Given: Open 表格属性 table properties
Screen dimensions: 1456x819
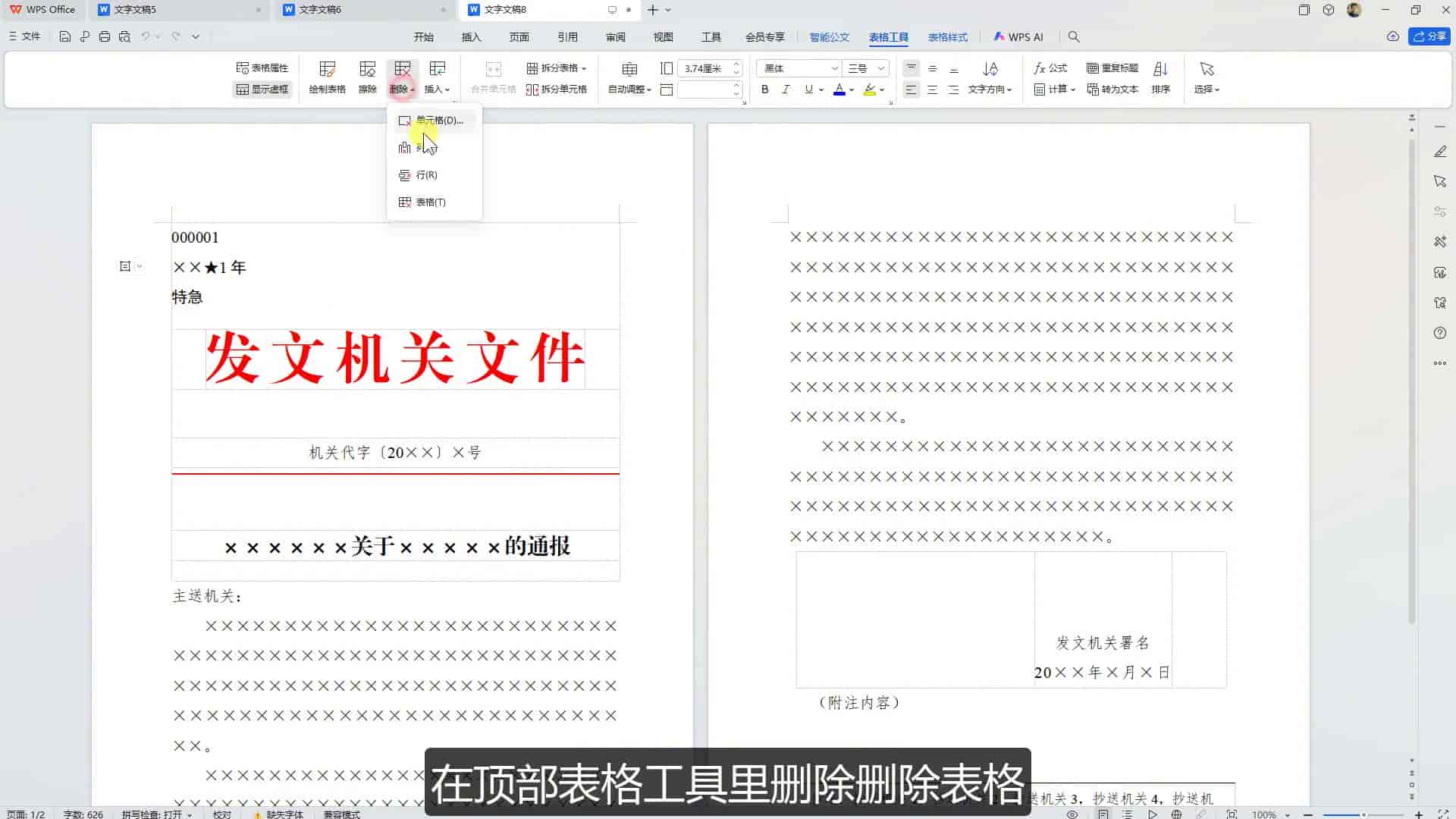Looking at the screenshot, I should point(262,67).
